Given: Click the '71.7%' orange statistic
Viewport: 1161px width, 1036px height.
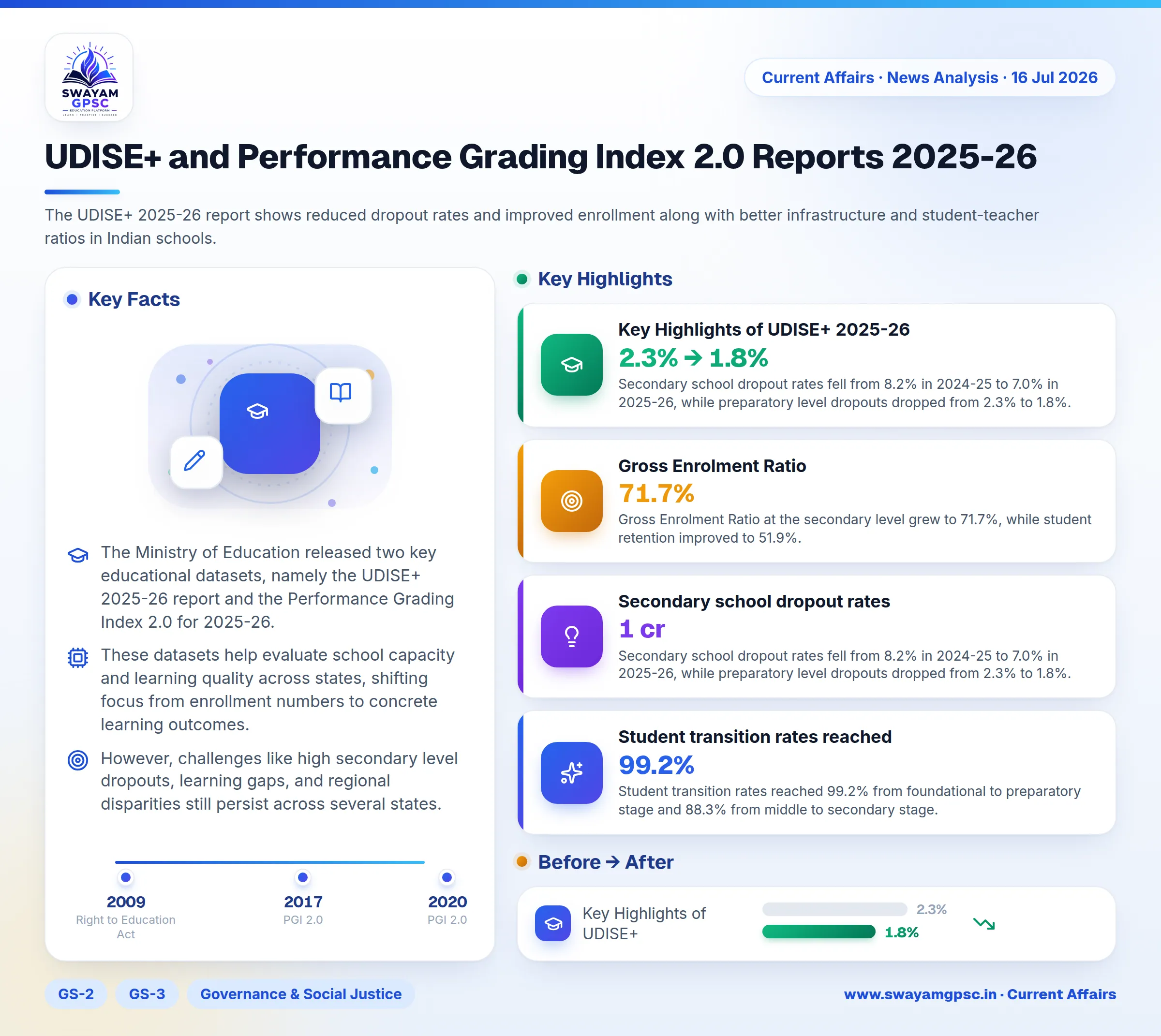Looking at the screenshot, I should (656, 493).
